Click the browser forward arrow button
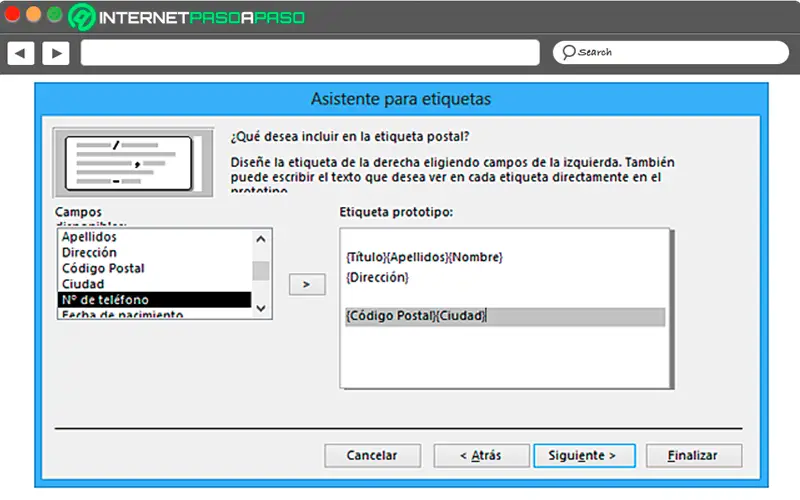The height and width of the screenshot is (500, 800). [x=56, y=53]
